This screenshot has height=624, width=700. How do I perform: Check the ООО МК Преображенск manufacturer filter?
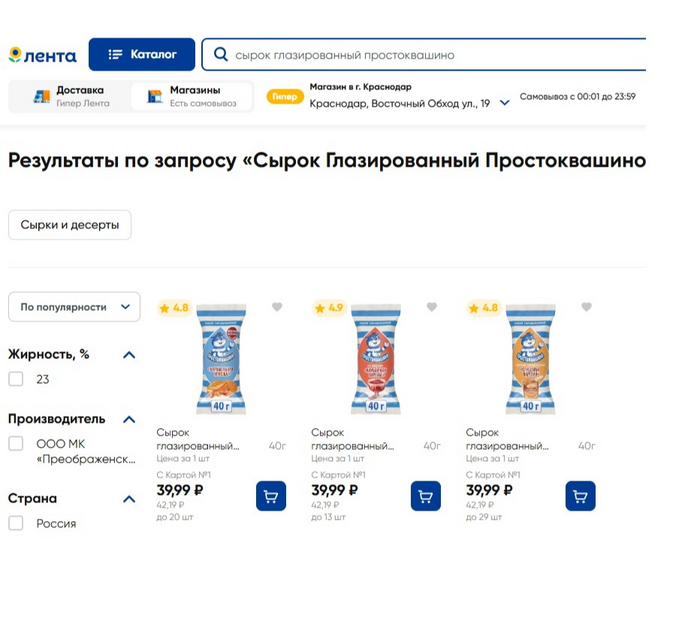pyautogui.click(x=16, y=444)
